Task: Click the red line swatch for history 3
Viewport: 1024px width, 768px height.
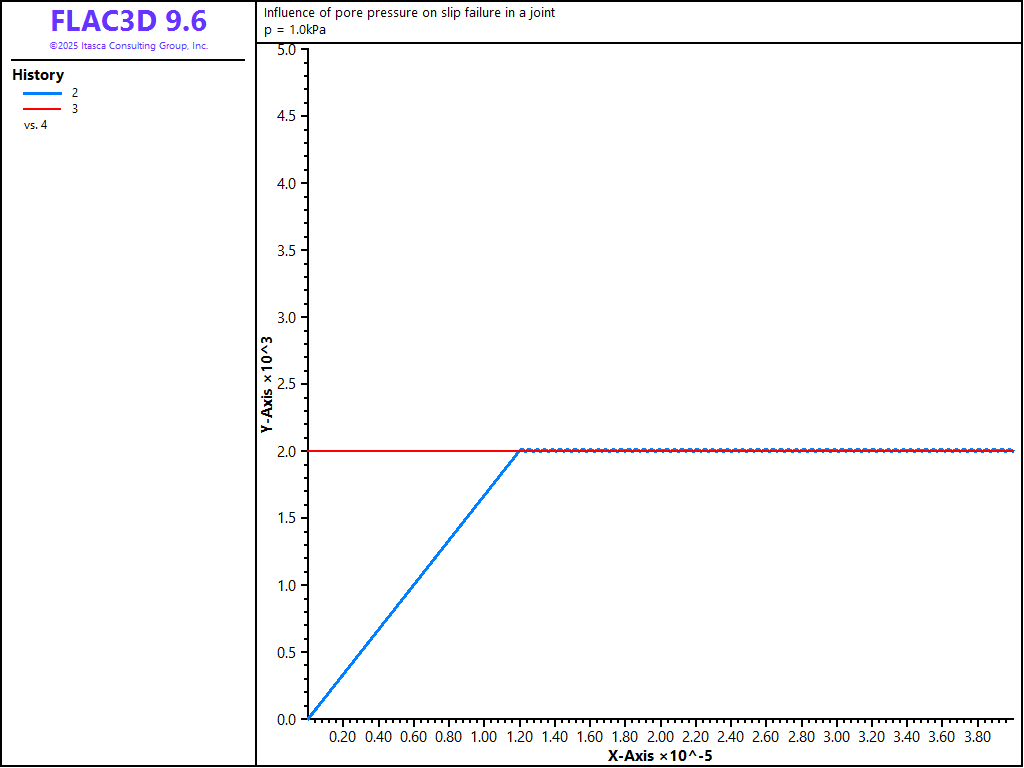Action: pos(42,109)
